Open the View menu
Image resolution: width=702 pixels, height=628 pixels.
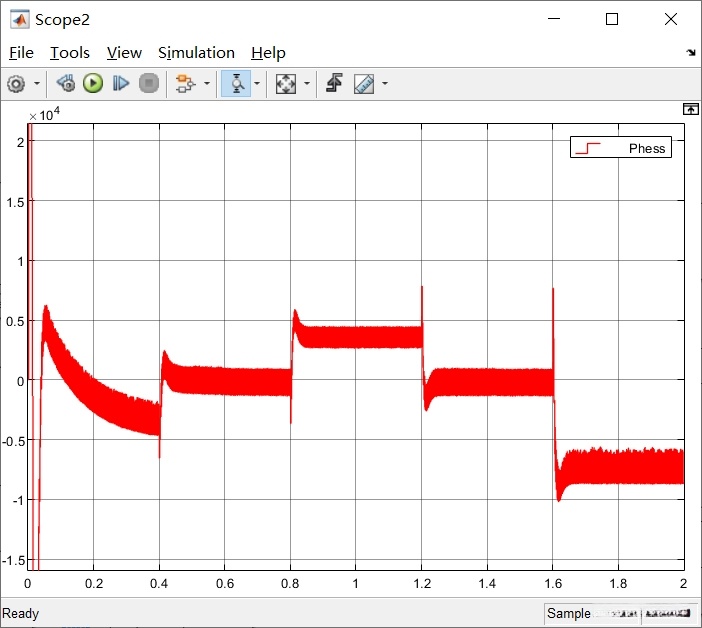tap(124, 53)
